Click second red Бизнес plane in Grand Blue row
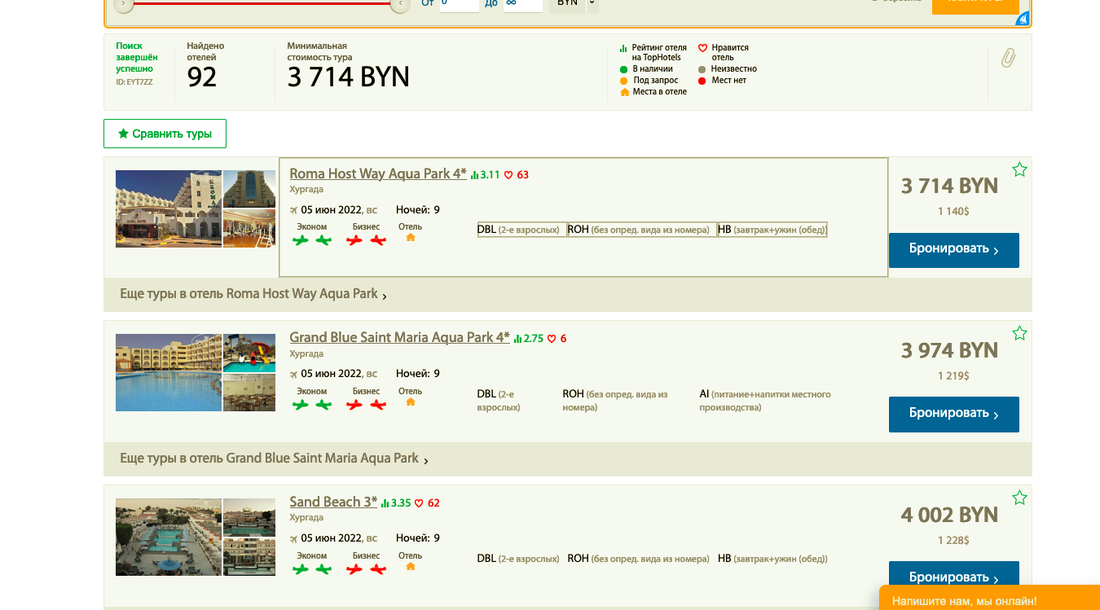Image resolution: width=1100 pixels, height=610 pixels. click(378, 405)
